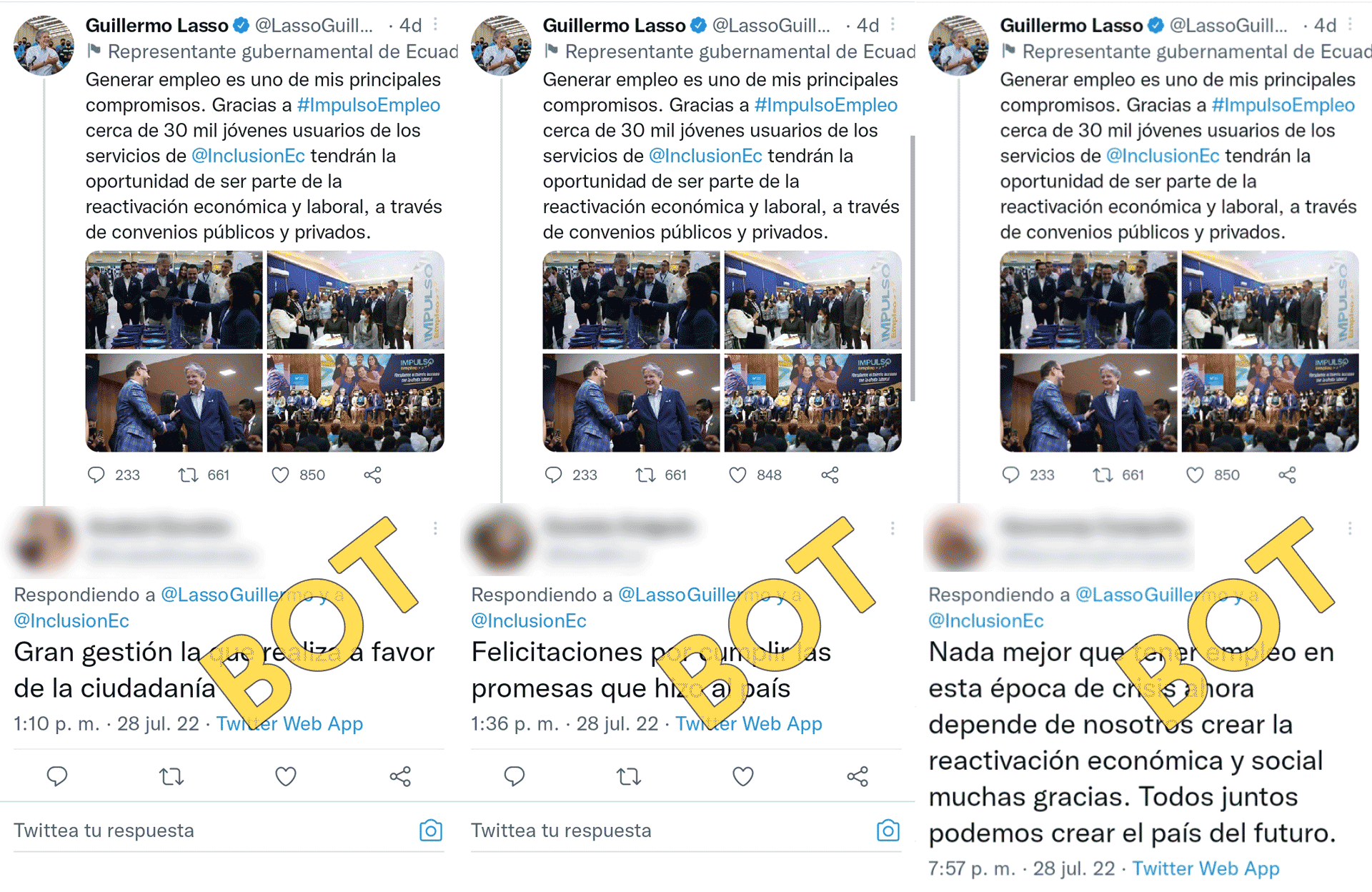Click #ImpulsoEmpleo hashtag in left tweet
Image resolution: width=1372 pixels, height=892 pixels.
(x=369, y=105)
